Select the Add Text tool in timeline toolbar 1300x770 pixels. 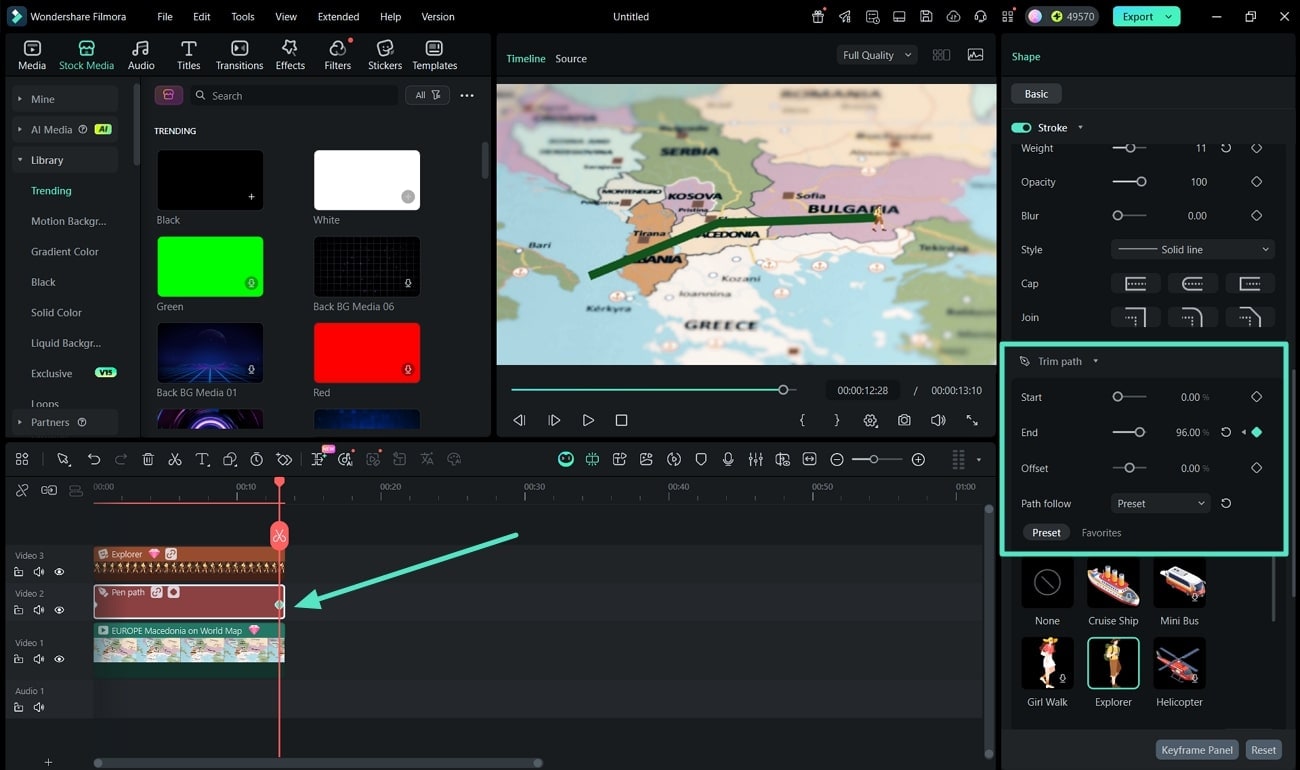click(x=202, y=458)
